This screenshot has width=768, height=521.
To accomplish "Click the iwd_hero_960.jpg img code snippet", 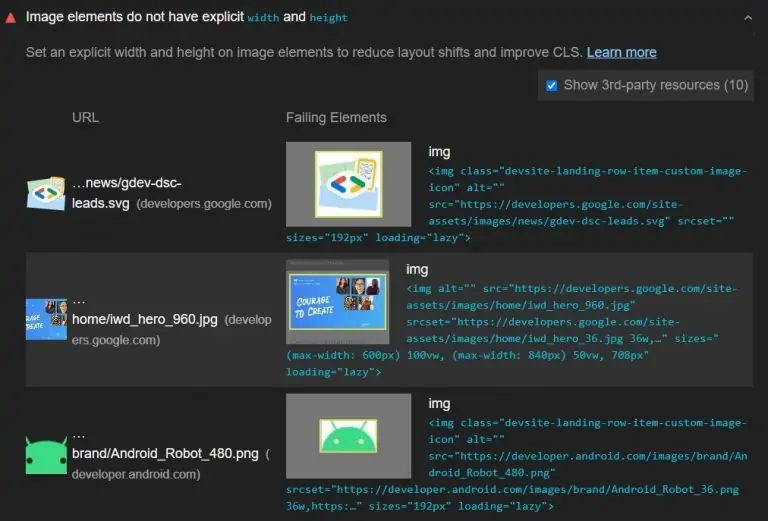I will [512, 330].
